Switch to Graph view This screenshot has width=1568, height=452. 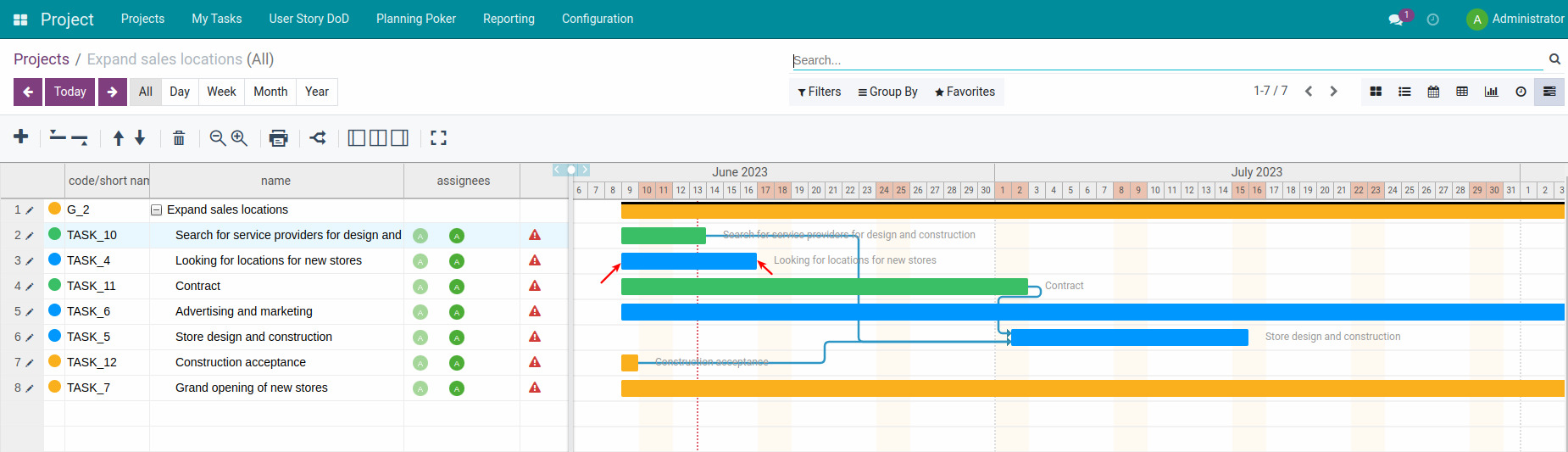coord(1491,92)
